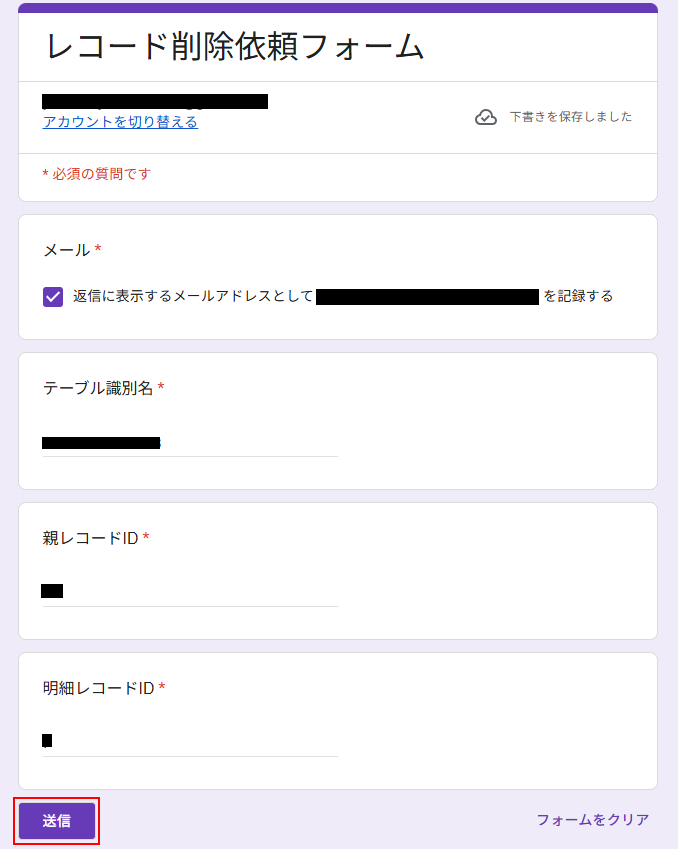Focus the 明細レコードID input field

tap(190, 741)
